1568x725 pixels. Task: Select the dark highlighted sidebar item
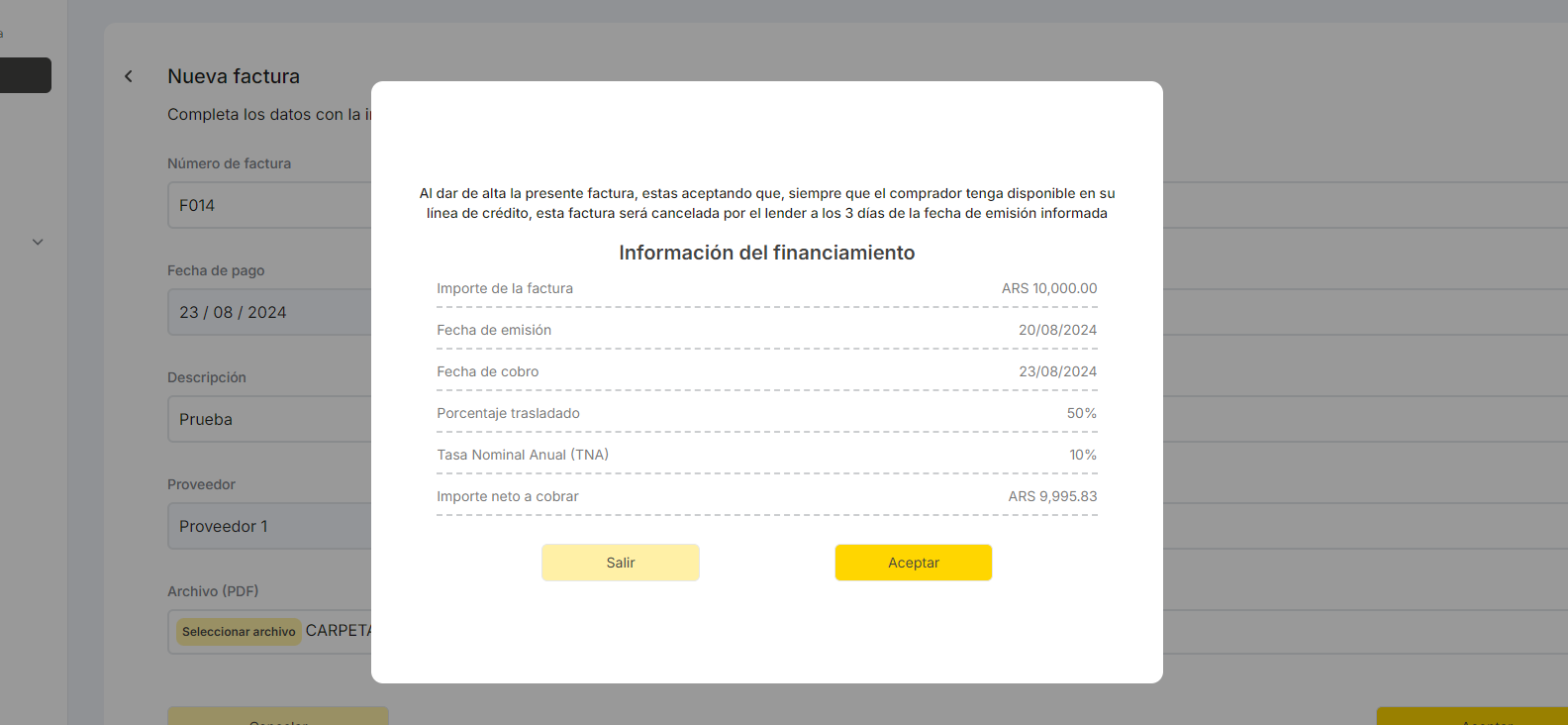tap(25, 75)
